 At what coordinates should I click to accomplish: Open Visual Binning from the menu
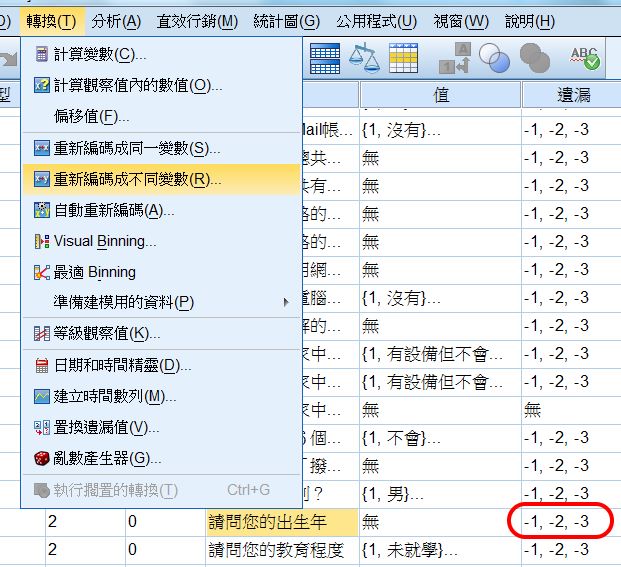pyautogui.click(x=160, y=241)
